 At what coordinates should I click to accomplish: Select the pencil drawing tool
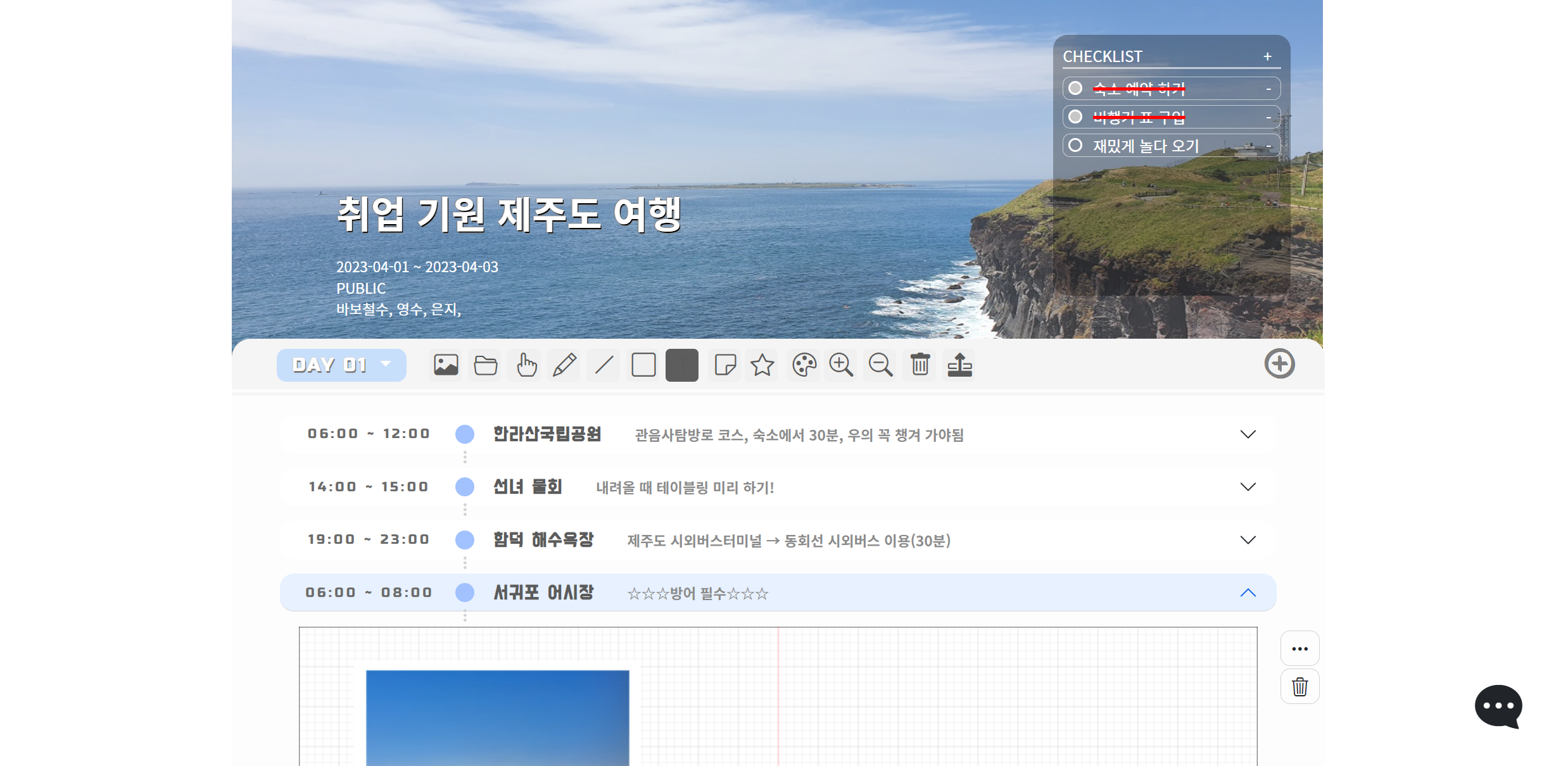pyautogui.click(x=564, y=365)
